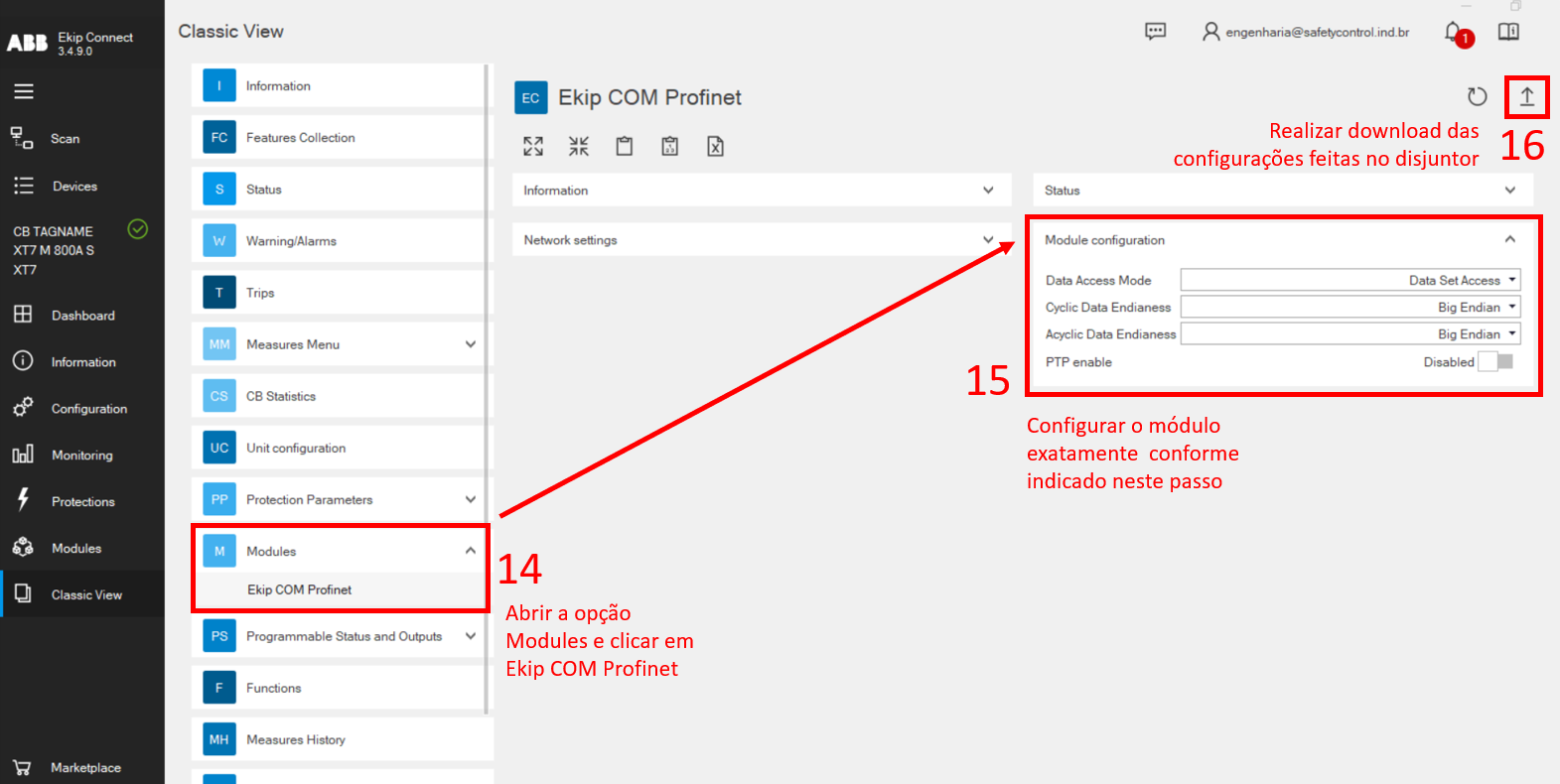This screenshot has width=1560, height=784.
Task: Open the Data Access Mode dropdown
Action: click(1349, 281)
